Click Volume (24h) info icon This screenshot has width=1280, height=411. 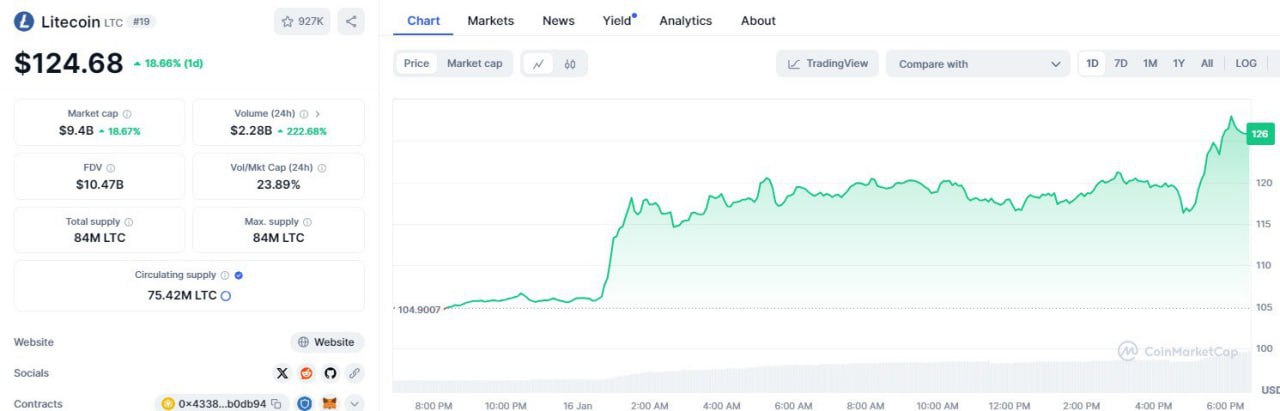tap(303, 114)
